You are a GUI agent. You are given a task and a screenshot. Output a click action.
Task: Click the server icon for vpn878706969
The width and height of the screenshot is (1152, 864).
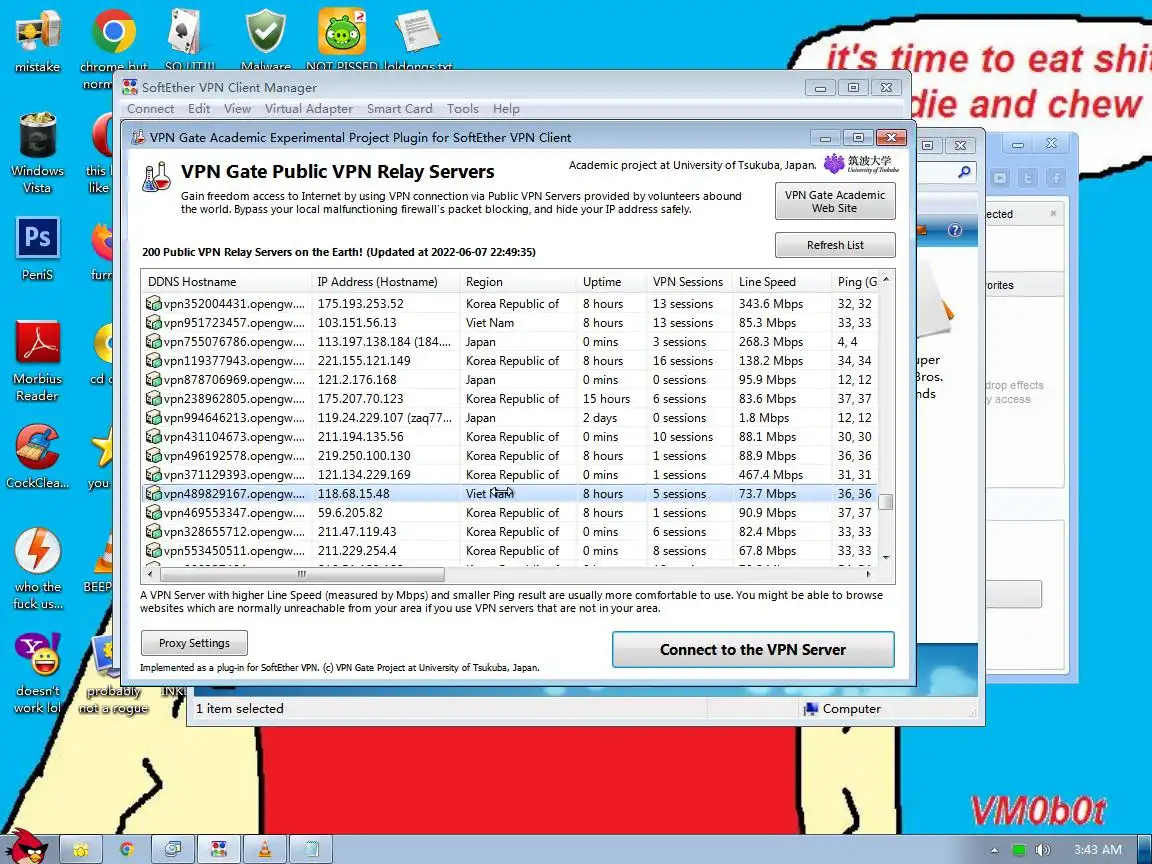coord(154,380)
